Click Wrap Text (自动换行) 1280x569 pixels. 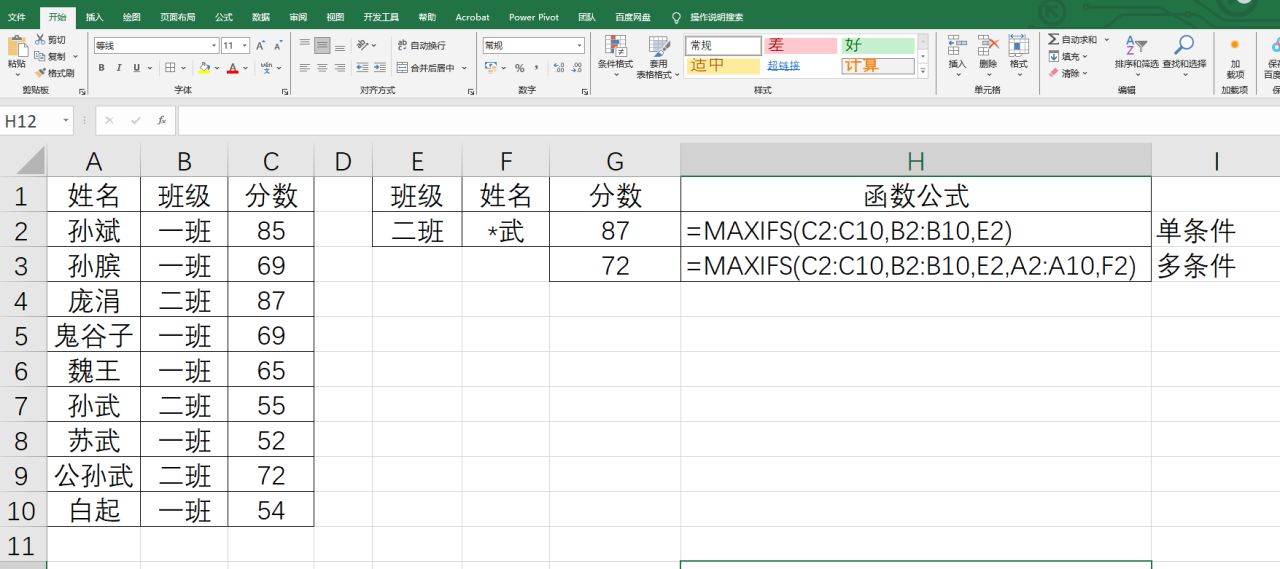421,46
